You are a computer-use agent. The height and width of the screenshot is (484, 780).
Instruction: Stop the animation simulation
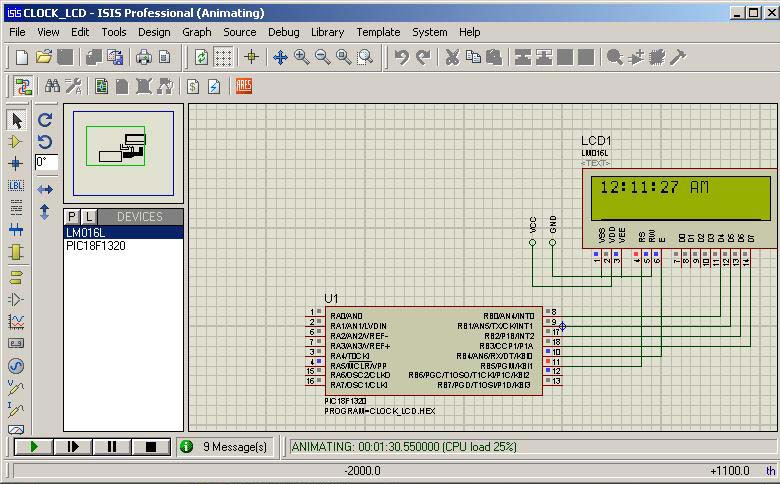coord(151,447)
